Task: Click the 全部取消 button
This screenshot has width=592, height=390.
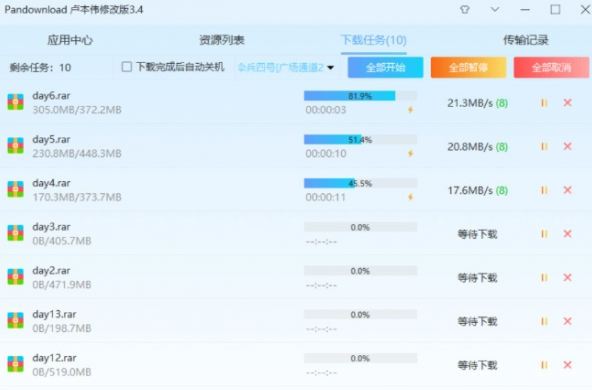Action: [551, 68]
